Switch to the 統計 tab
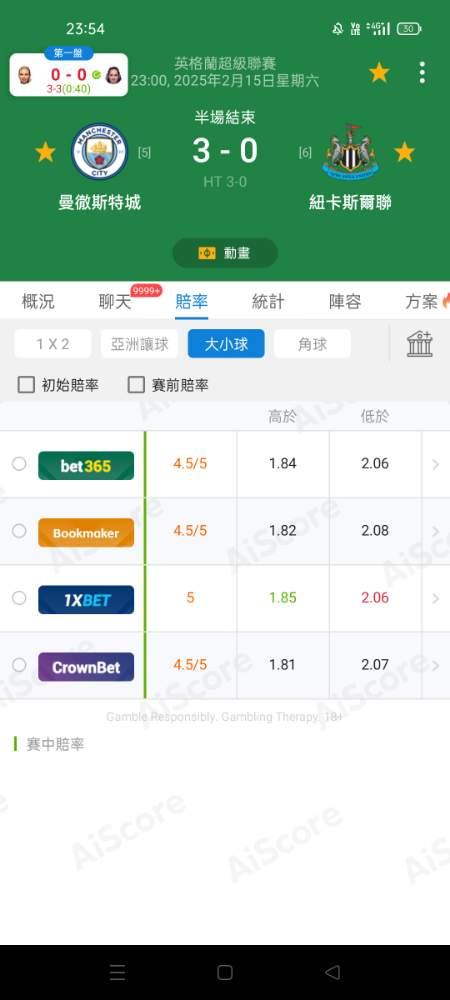This screenshot has width=450, height=1000. [x=268, y=302]
